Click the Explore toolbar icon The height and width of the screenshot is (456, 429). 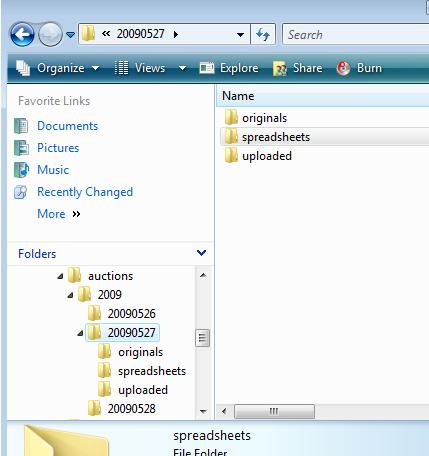click(207, 68)
